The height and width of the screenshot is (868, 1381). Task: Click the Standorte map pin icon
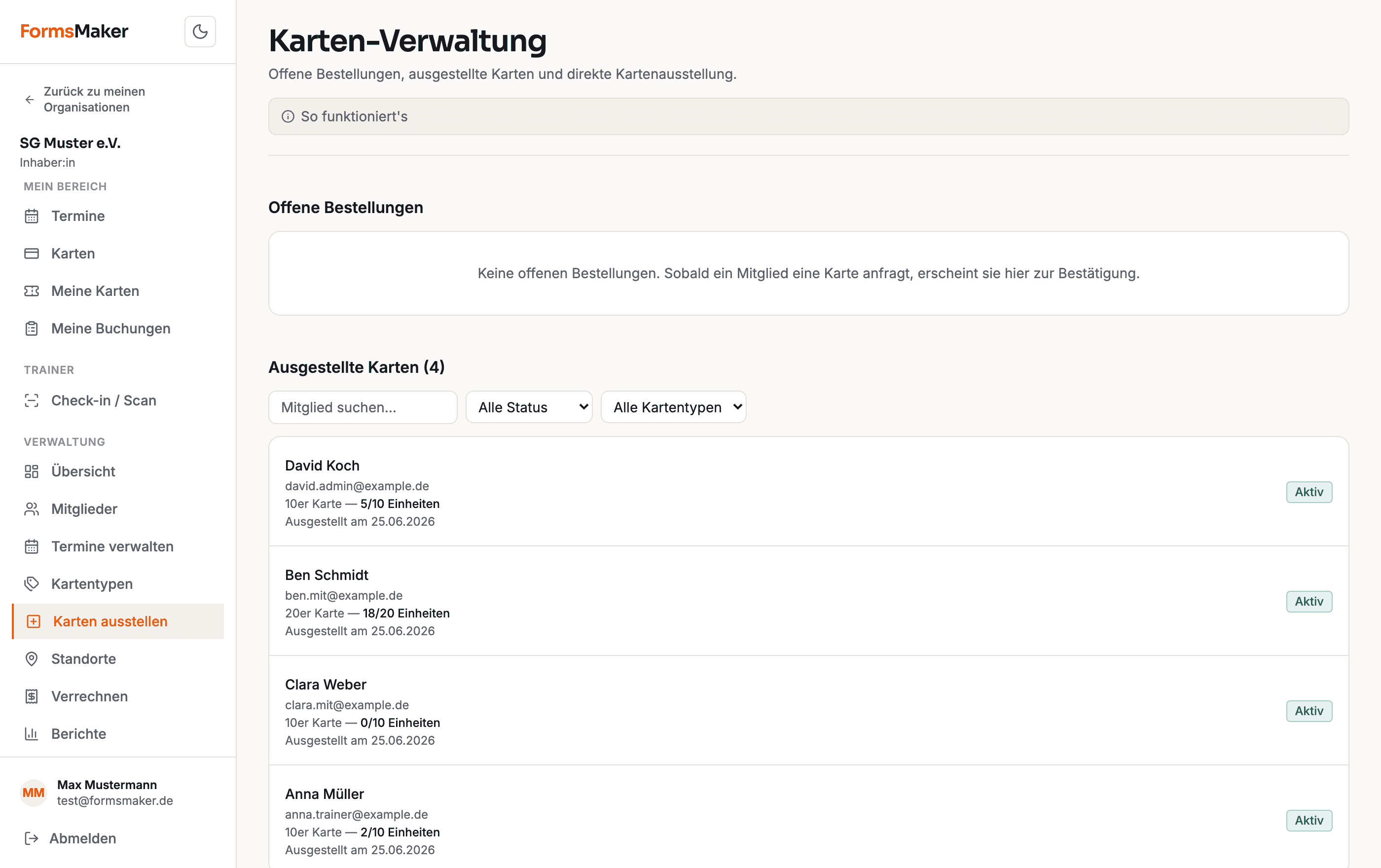[x=32, y=659]
